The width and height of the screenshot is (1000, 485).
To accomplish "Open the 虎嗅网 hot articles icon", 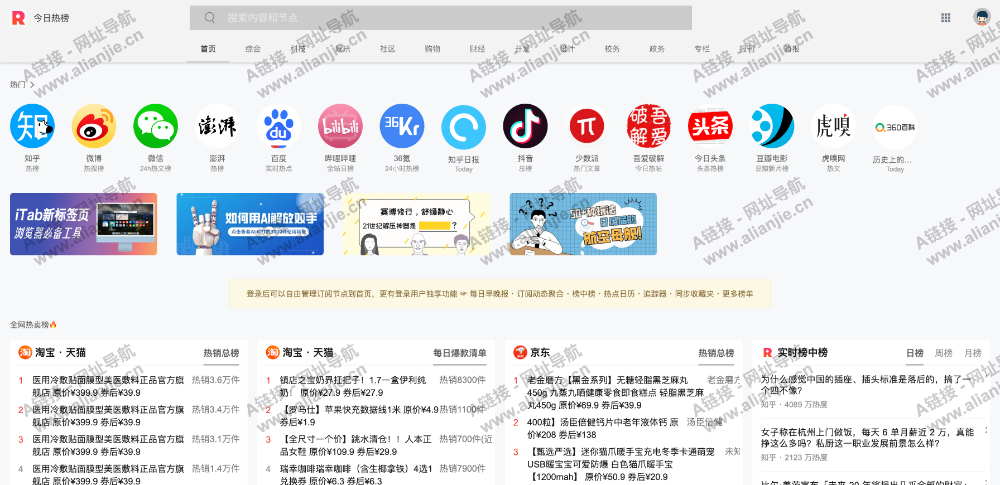I will click(834, 126).
